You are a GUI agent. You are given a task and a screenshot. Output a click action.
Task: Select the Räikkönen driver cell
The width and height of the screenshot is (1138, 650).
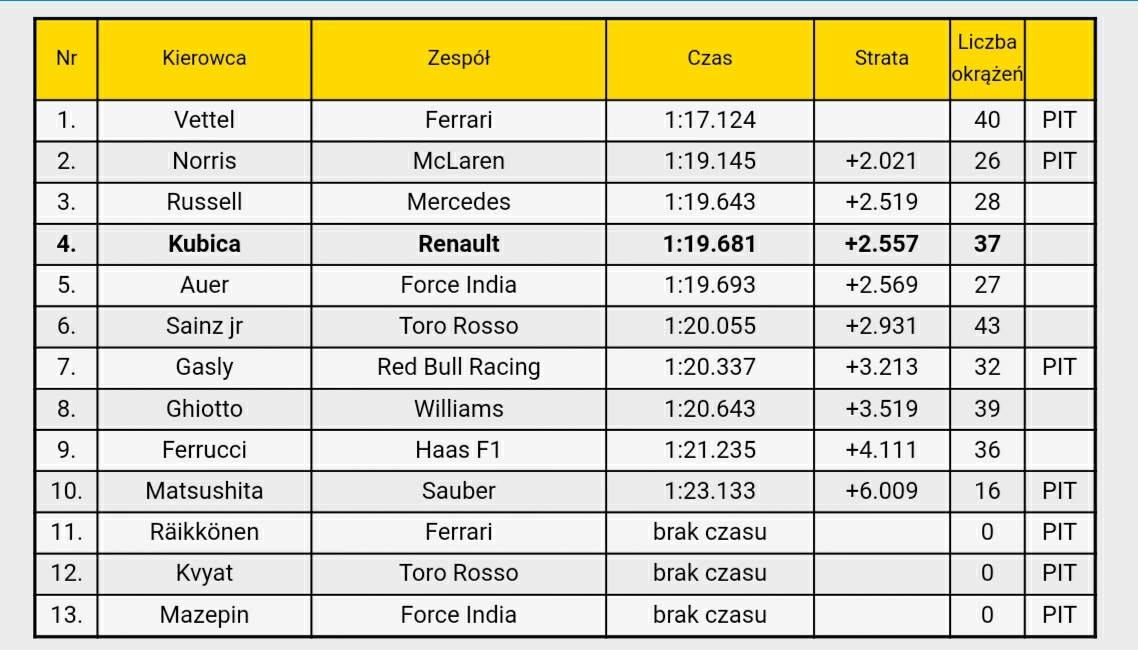[204, 532]
